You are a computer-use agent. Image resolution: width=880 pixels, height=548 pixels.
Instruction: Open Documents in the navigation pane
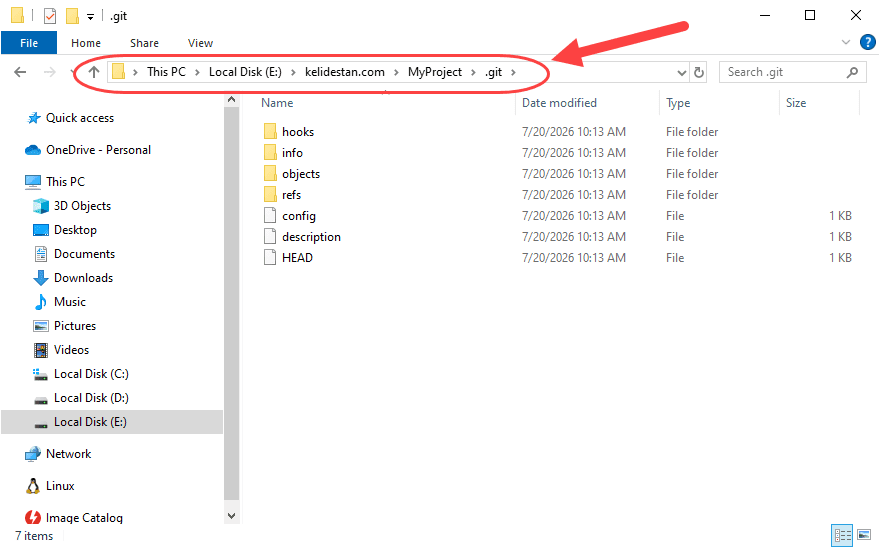[84, 254]
